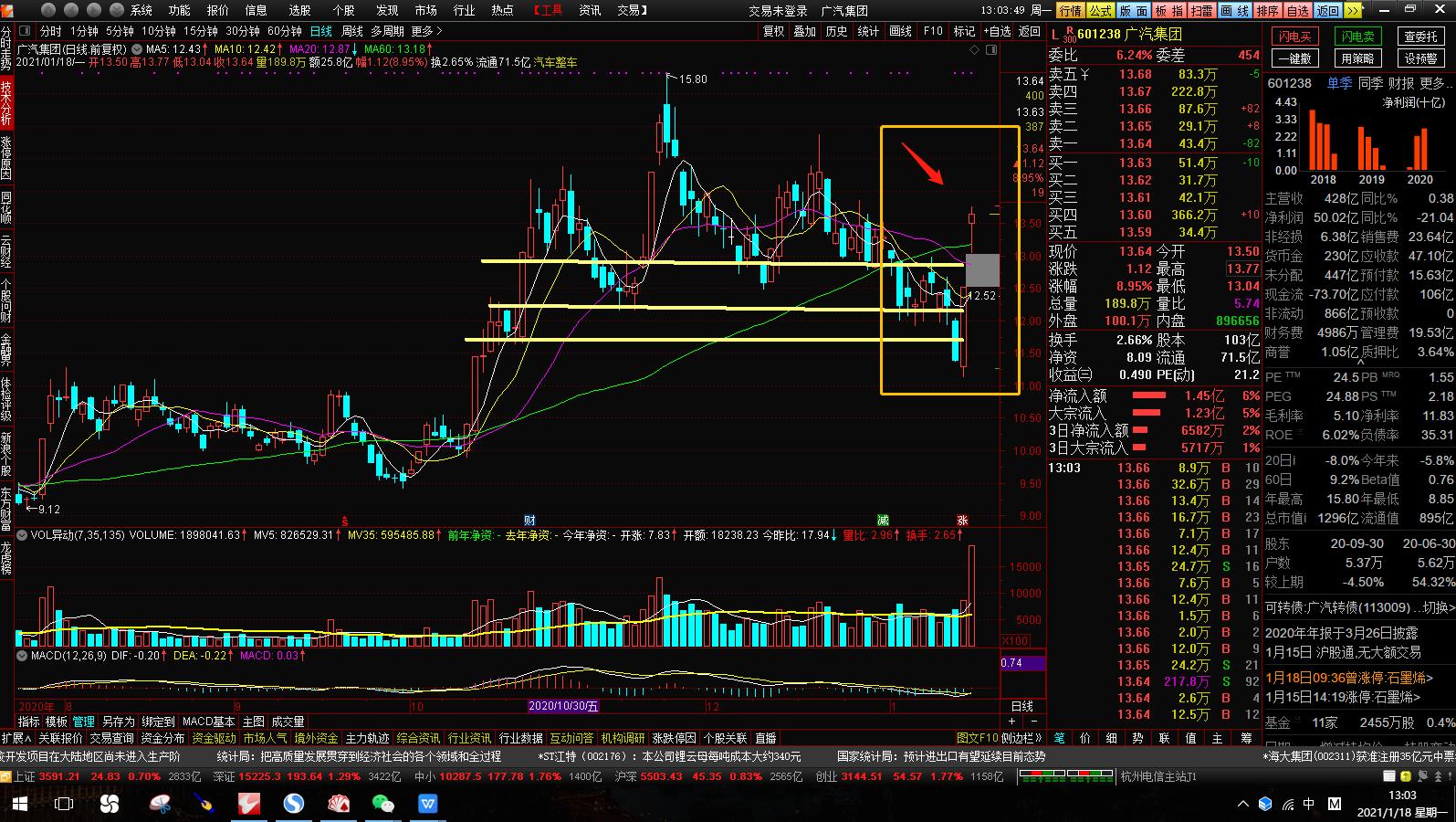The height and width of the screenshot is (822, 1456).
Task: Click the 技术分析 left sidebar tab
Action: point(6,105)
